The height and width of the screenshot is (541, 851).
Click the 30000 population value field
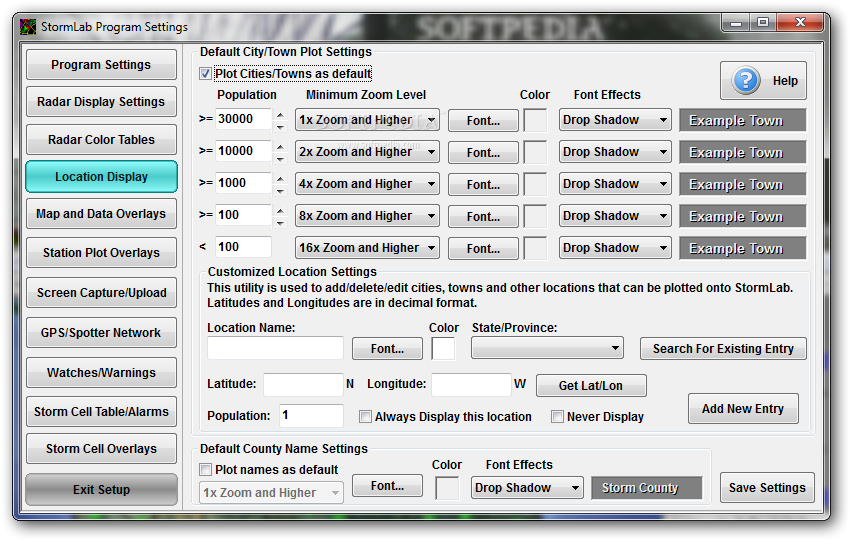coord(243,119)
